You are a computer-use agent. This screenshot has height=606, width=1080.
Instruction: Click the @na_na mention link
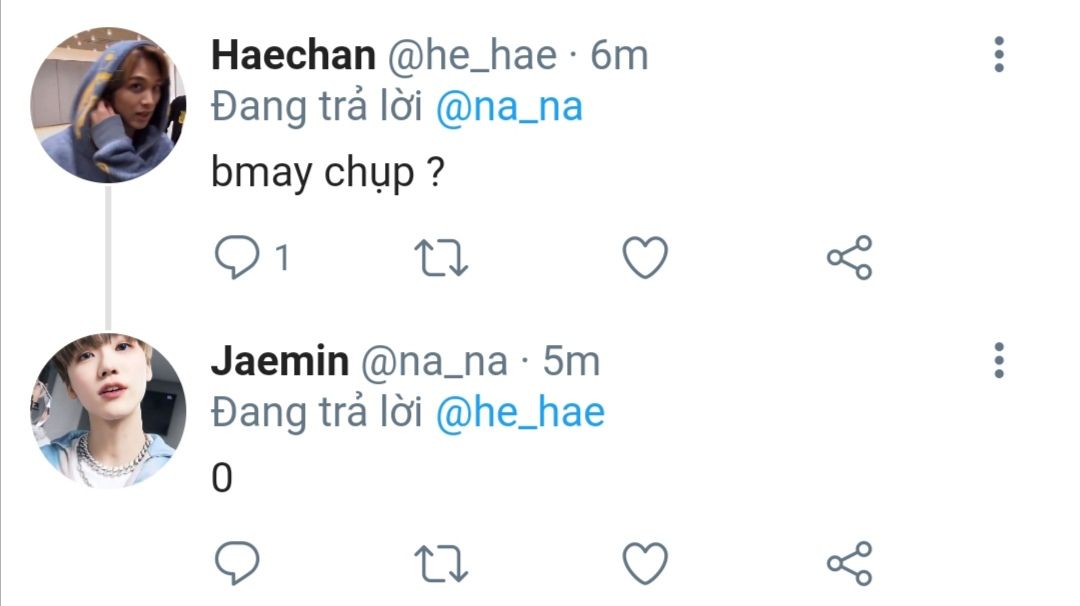[x=509, y=107]
